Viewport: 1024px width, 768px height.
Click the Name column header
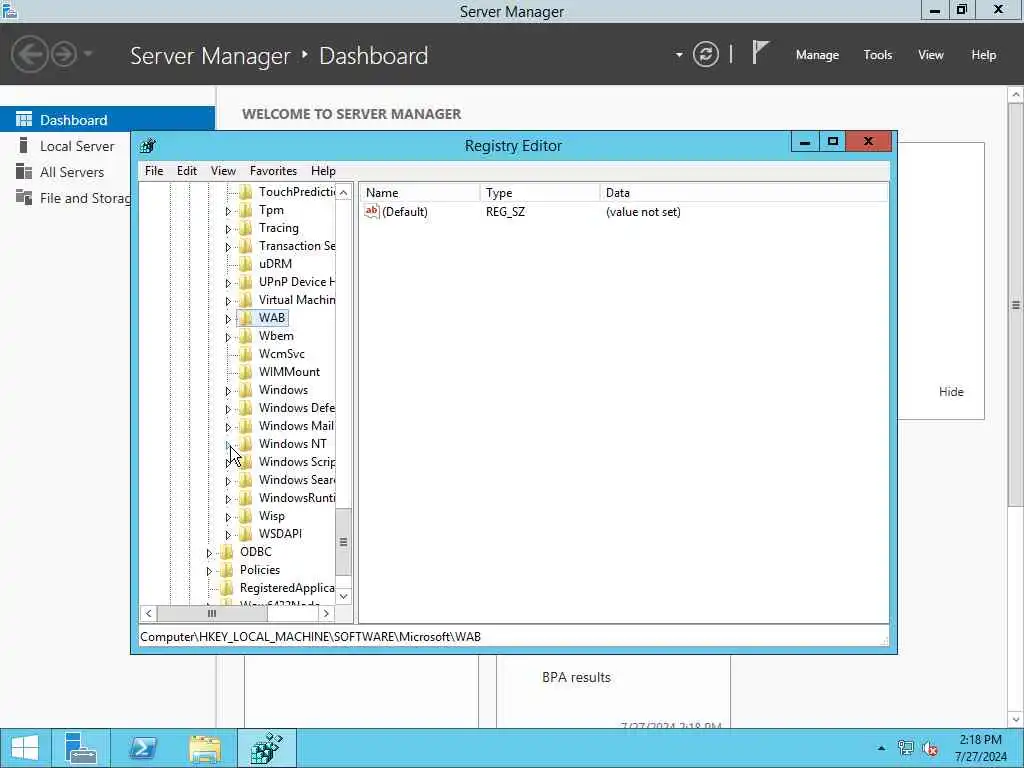[419, 193]
